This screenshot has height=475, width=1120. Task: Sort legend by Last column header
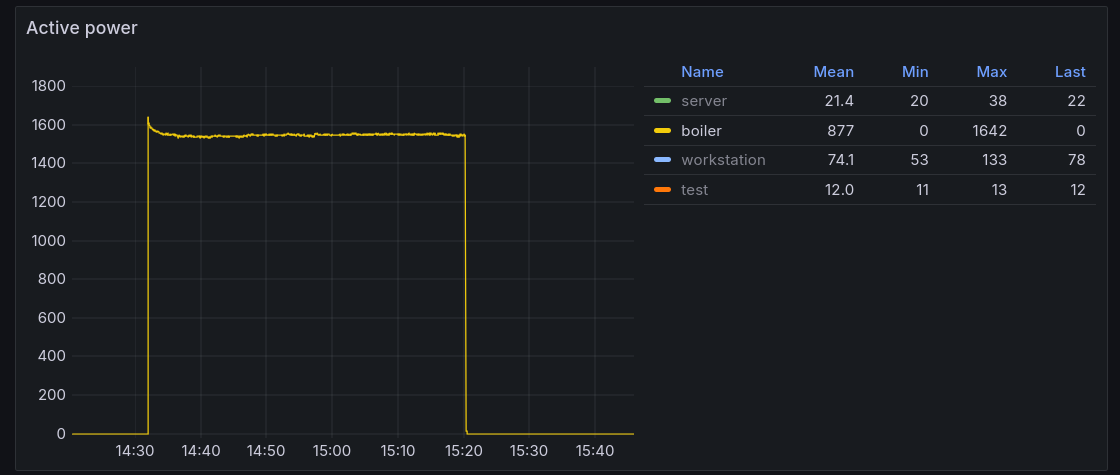click(x=1069, y=72)
